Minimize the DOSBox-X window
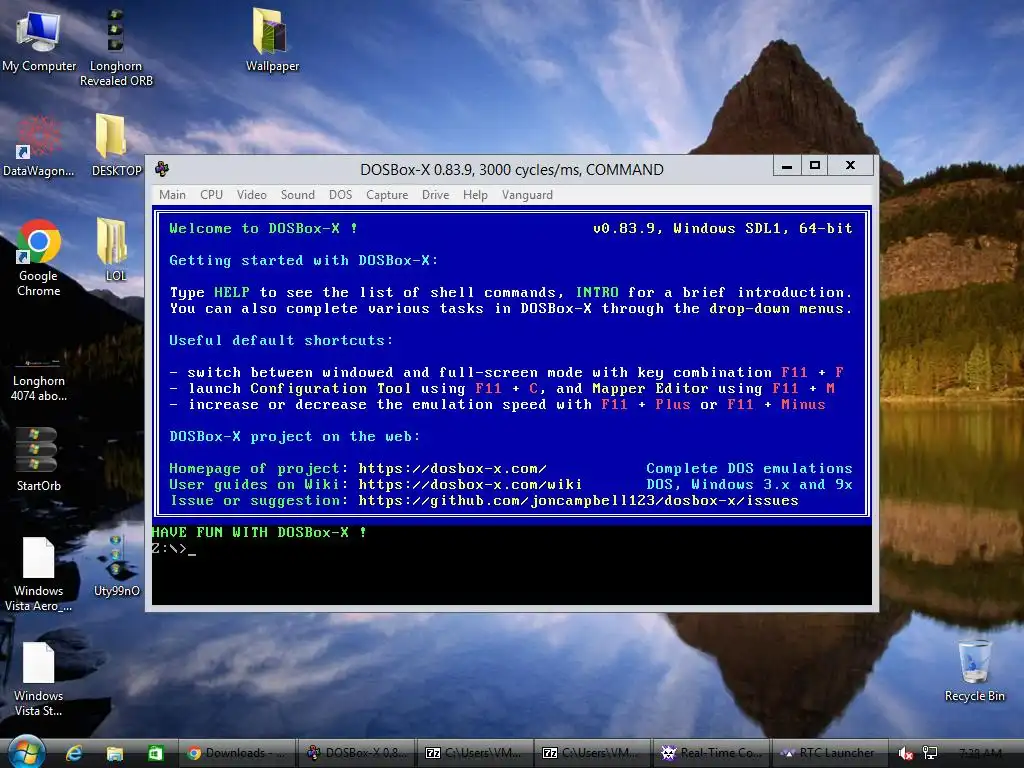The width and height of the screenshot is (1024, 768). click(x=788, y=166)
